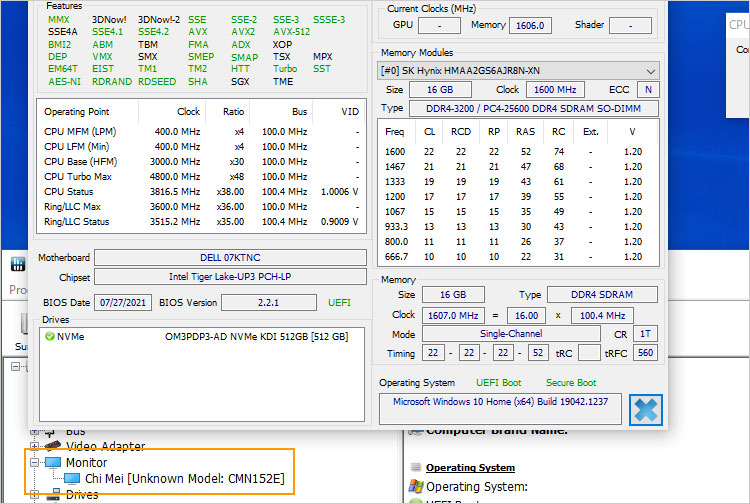The height and width of the screenshot is (504, 750).
Task: Click the Intel Tiger Lake chipset field
Action: coord(231,277)
